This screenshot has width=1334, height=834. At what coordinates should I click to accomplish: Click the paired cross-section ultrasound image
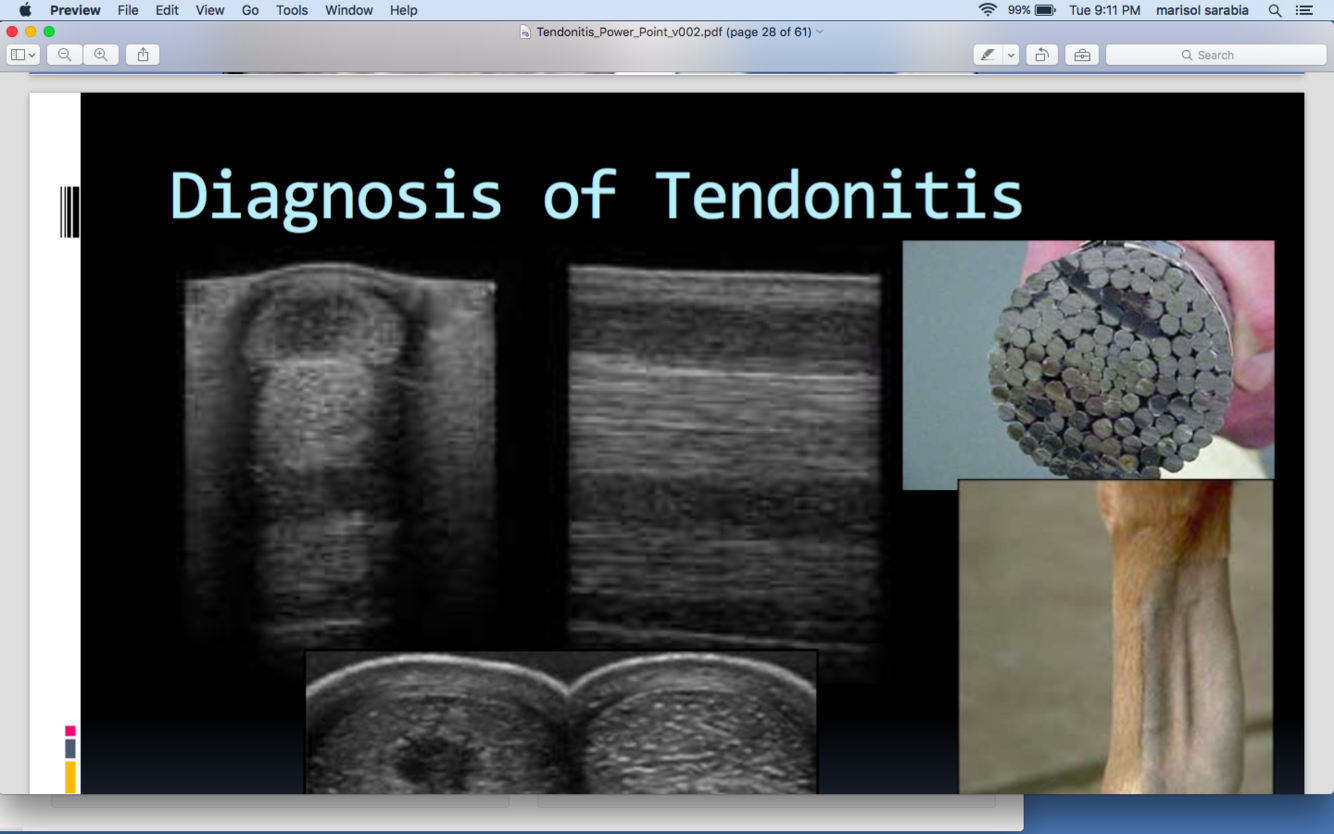561,722
